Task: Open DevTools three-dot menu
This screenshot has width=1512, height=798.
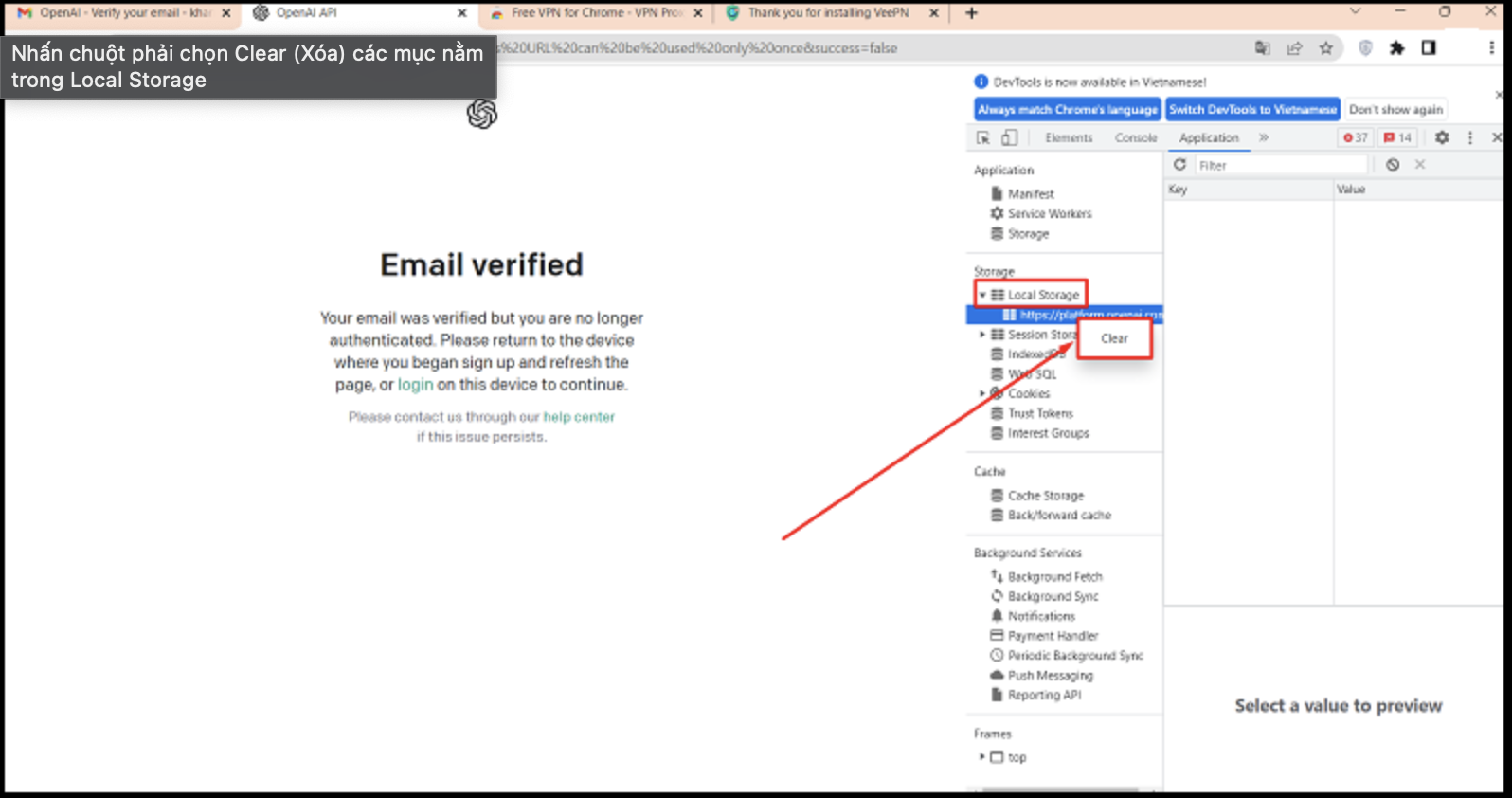Action: pos(1470,137)
